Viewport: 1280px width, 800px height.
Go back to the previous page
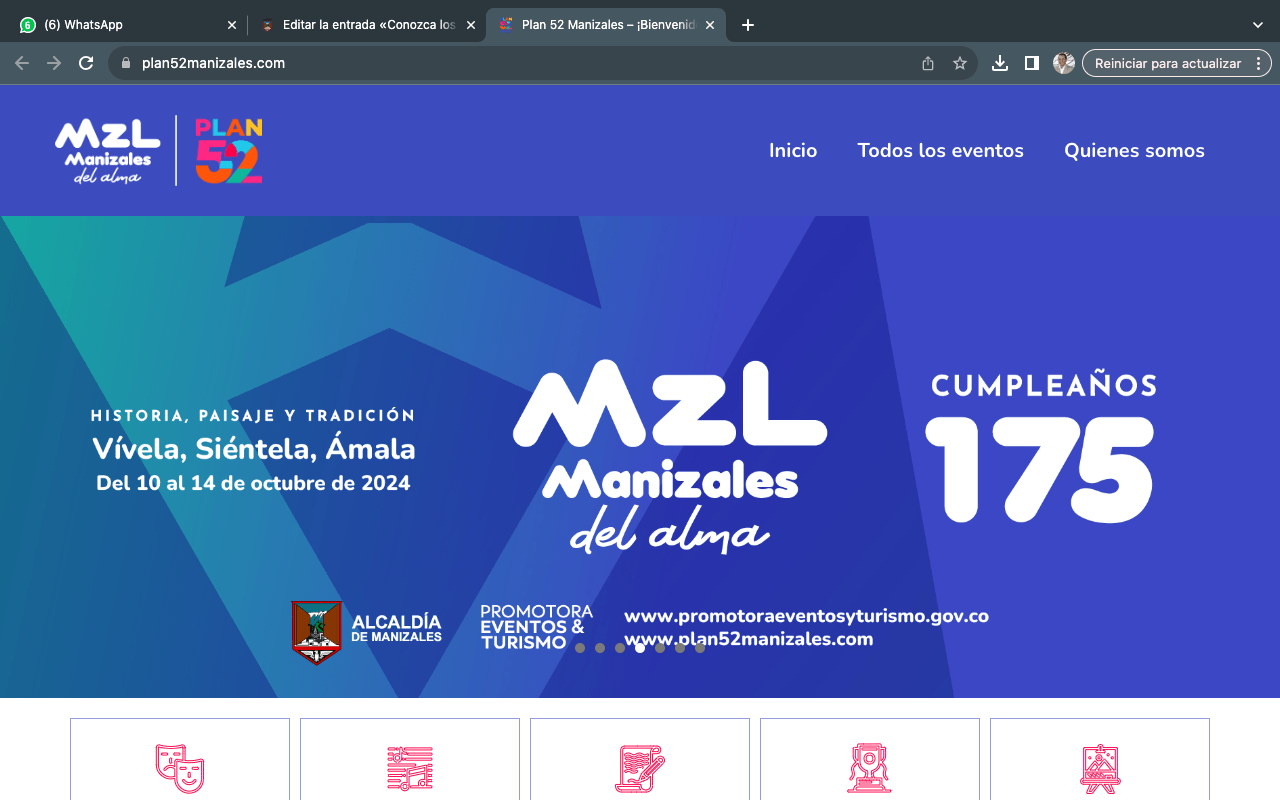point(22,63)
